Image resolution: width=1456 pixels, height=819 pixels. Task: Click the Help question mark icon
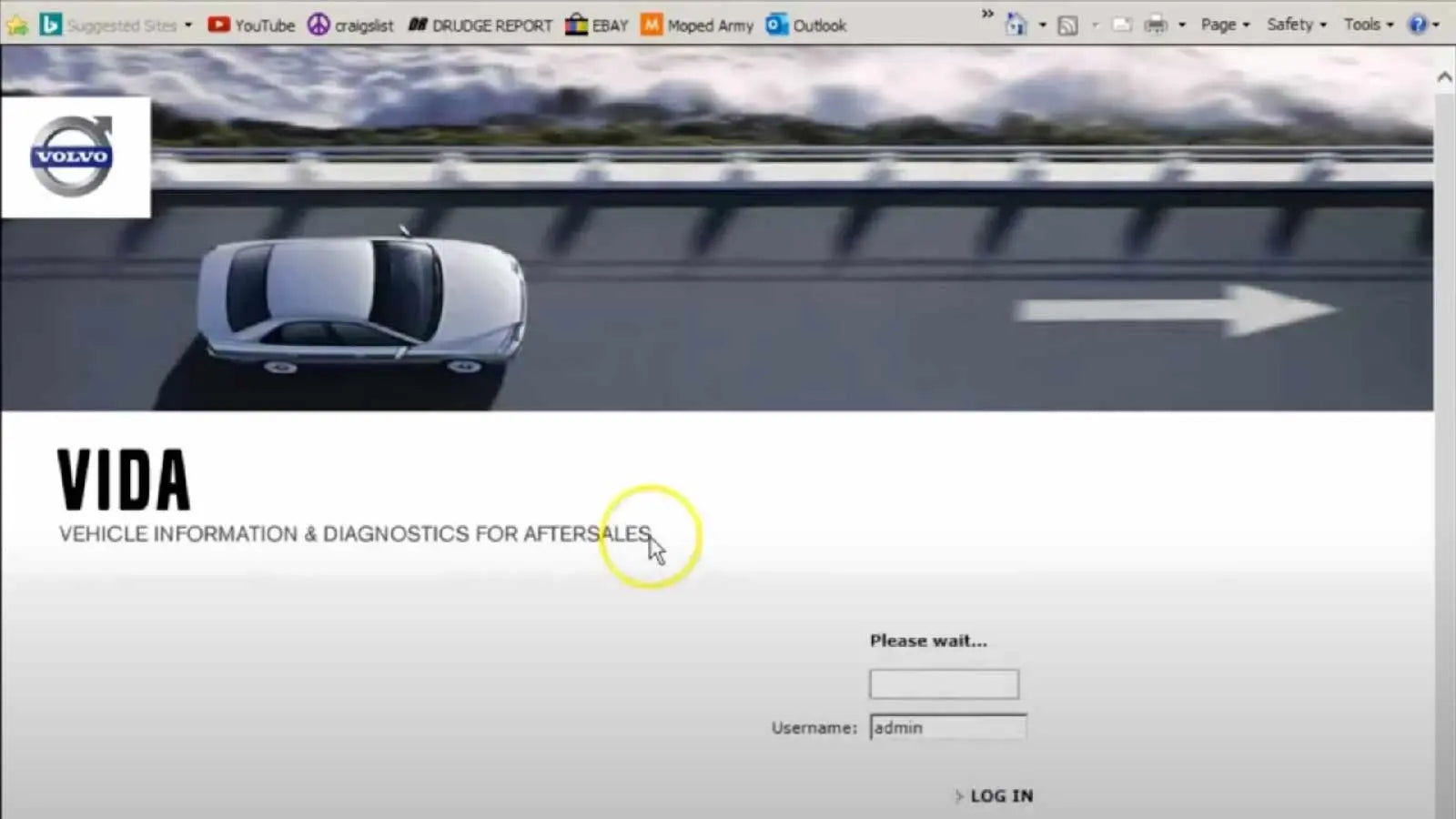point(1416,25)
